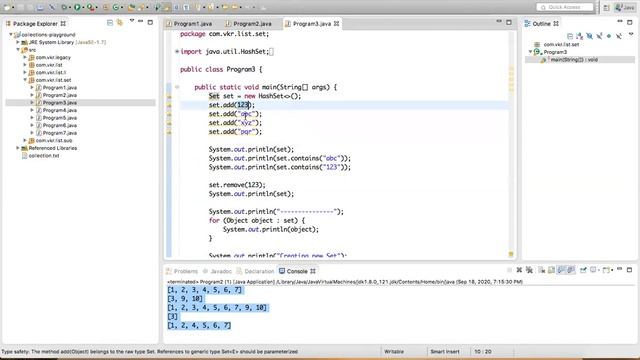Open the Outline view menu triangle
The height and width of the screenshot is (360, 640).
click(x=631, y=34)
